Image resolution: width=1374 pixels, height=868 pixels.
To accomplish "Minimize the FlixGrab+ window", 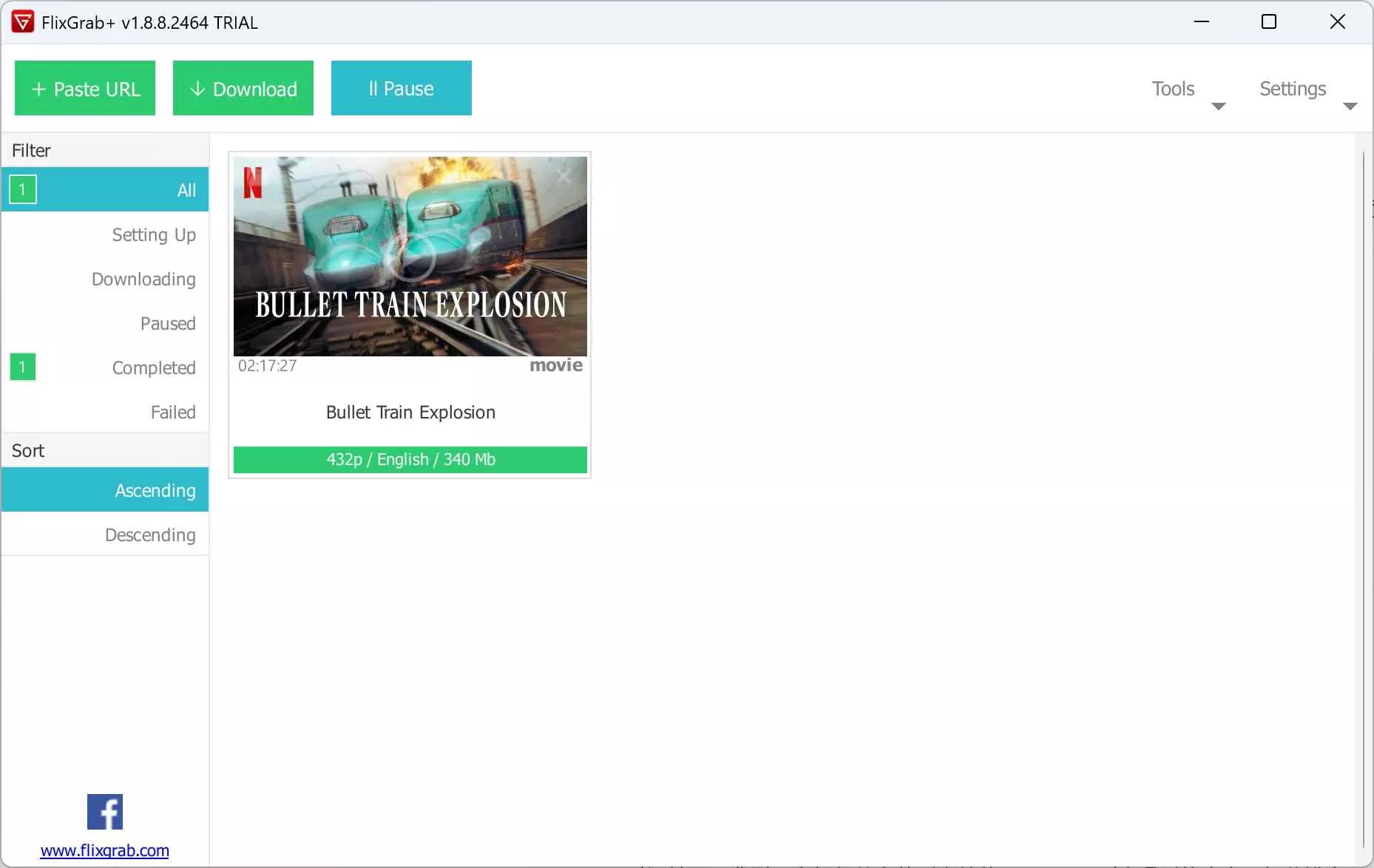I will 1202,22.
